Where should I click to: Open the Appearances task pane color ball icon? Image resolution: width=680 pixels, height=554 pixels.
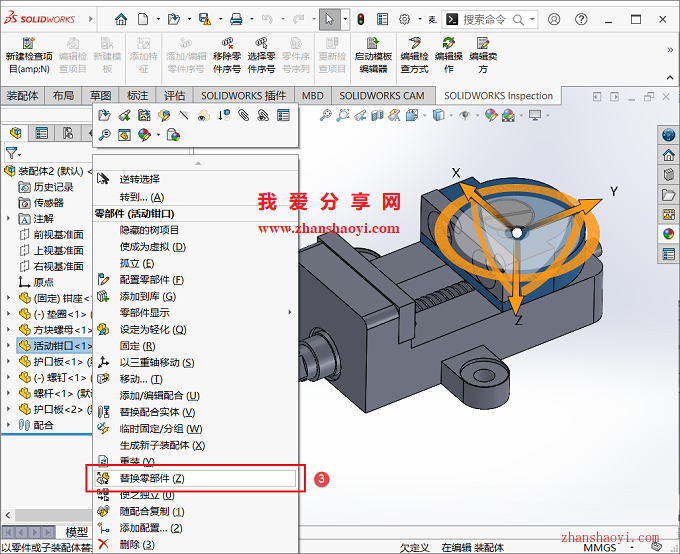click(x=668, y=234)
